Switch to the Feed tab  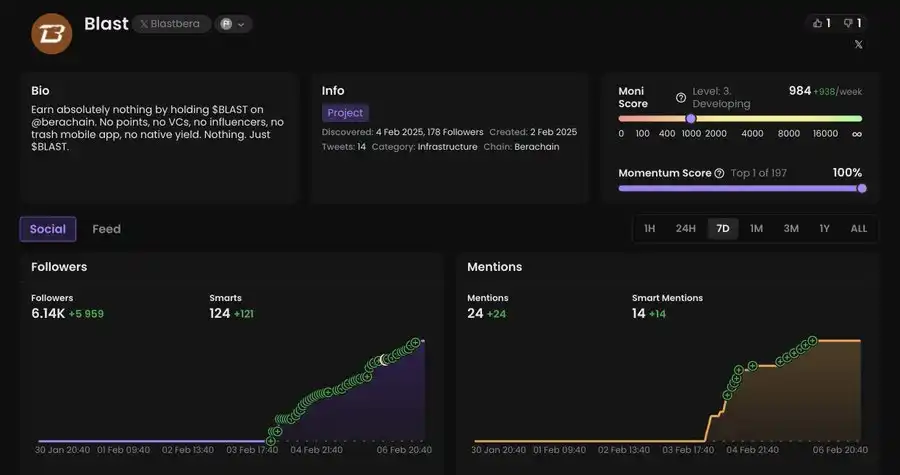(106, 229)
